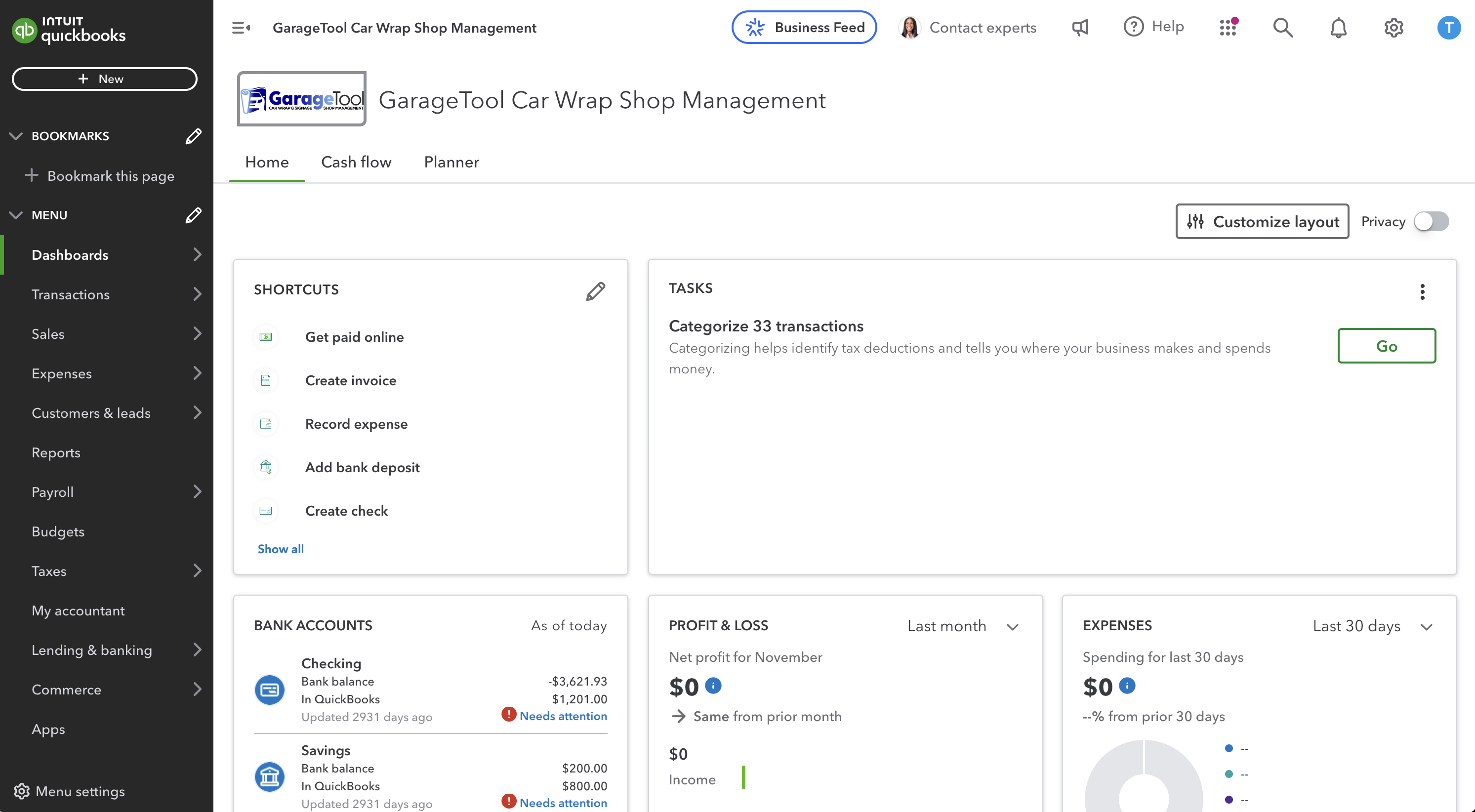
Task: Click the Contact experts avatar
Action: (x=909, y=28)
